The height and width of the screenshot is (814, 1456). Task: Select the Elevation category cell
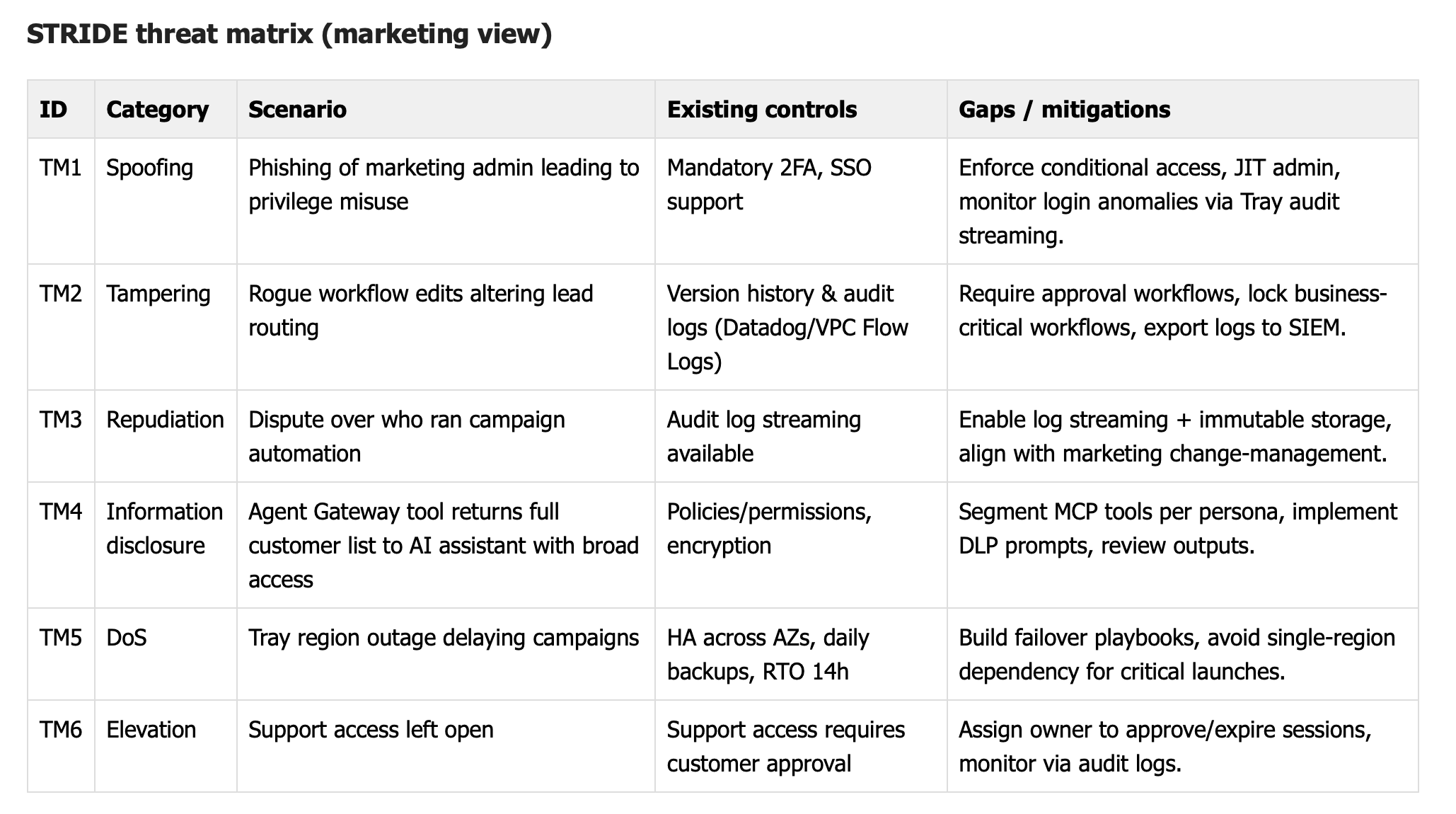click(151, 730)
